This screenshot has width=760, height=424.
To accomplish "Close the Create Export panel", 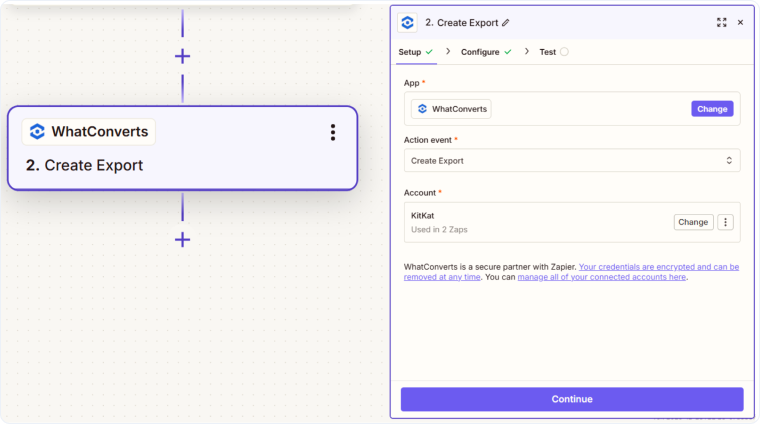I will (740, 22).
